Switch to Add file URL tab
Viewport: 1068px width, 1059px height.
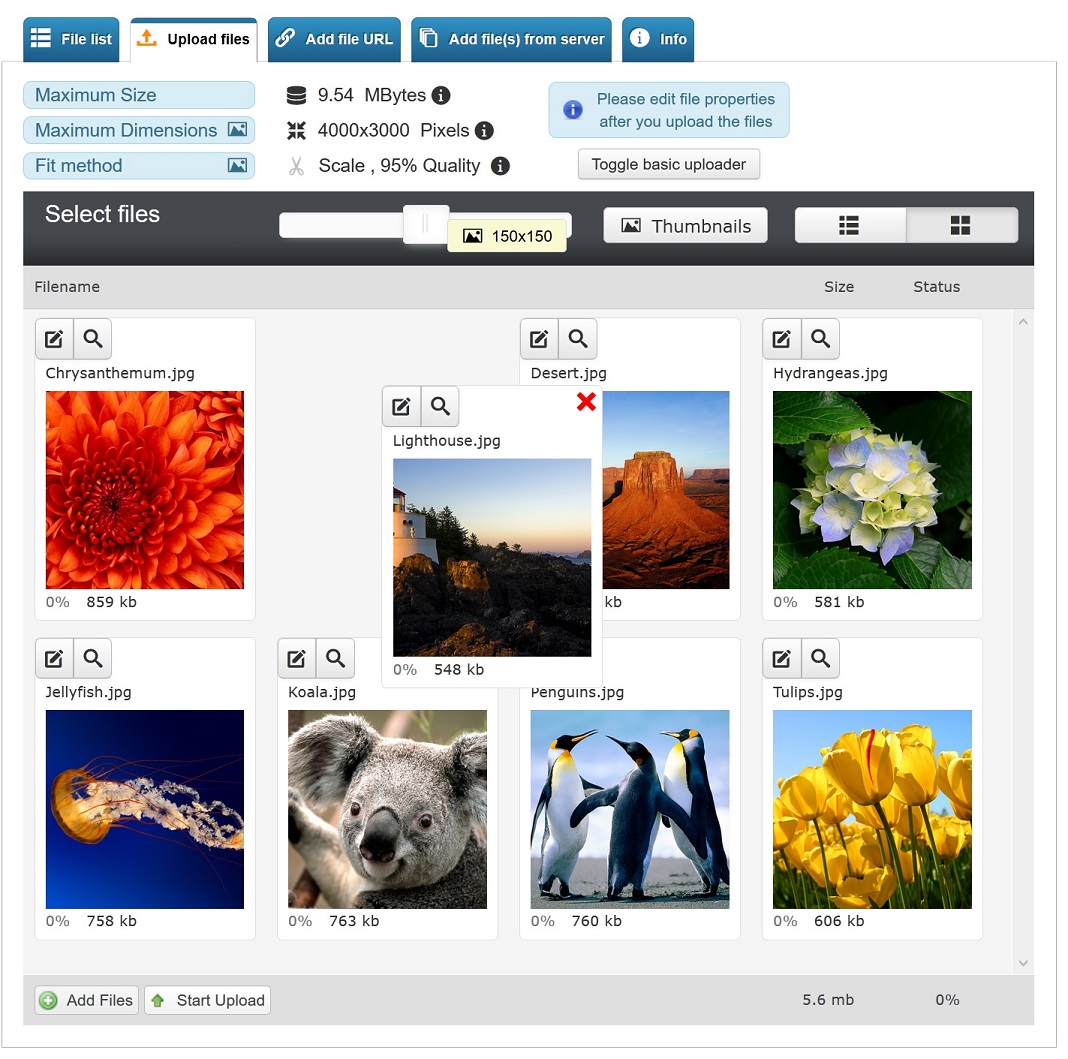(x=335, y=40)
